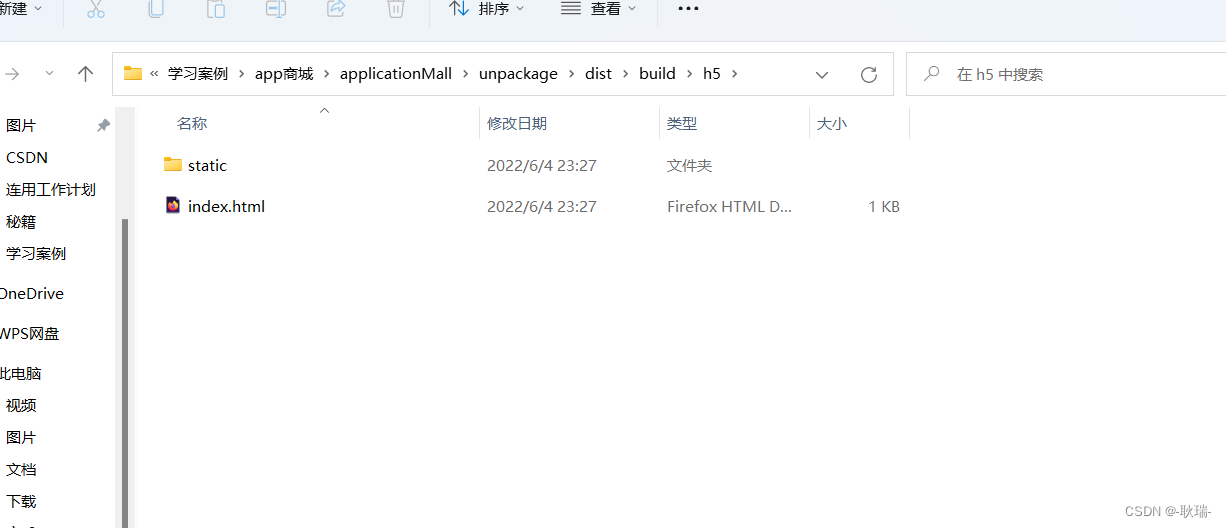This screenshot has height=528, width=1226.
Task: Navigate to unpackage breadcrumb
Action: click(x=518, y=74)
